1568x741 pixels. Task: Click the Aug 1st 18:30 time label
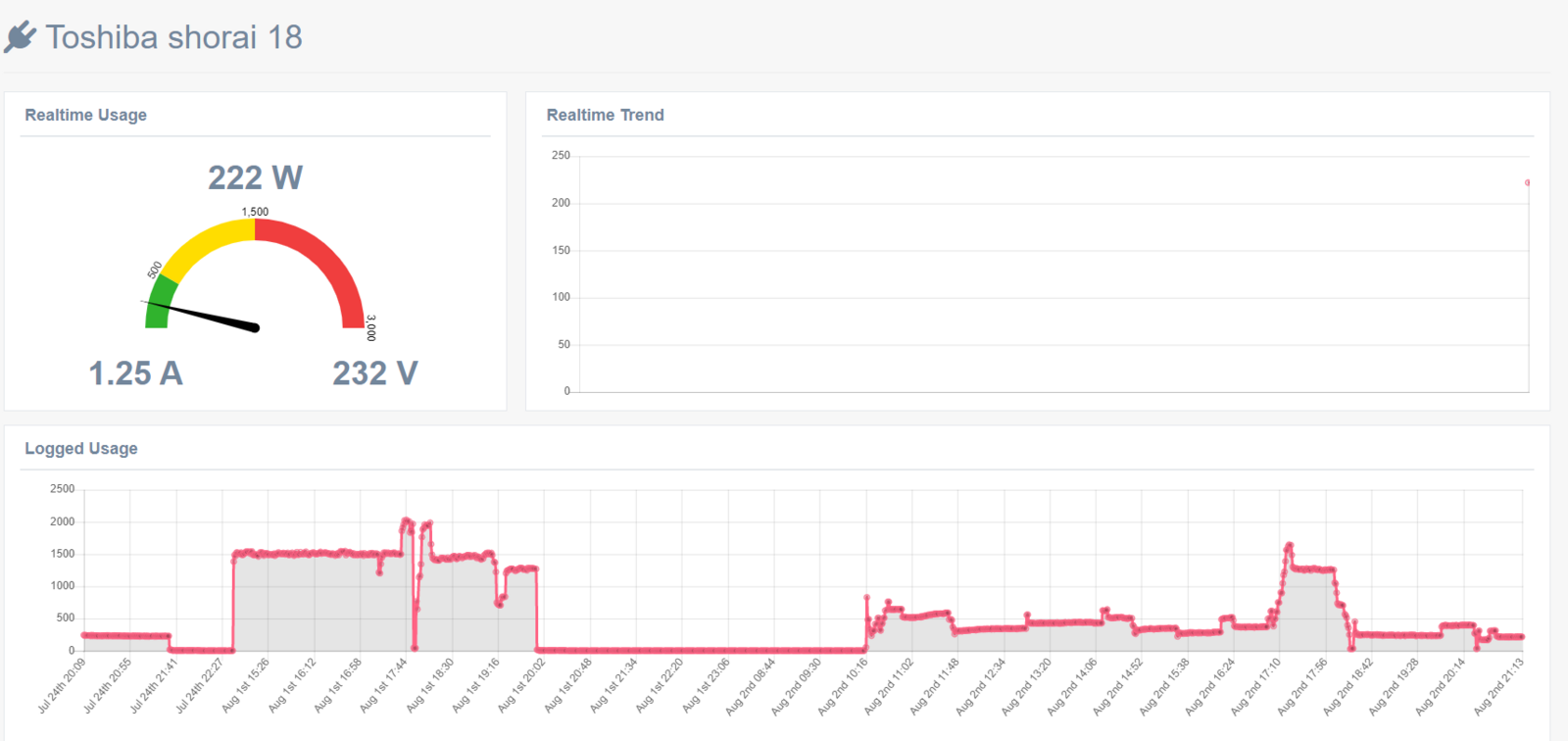click(430, 685)
